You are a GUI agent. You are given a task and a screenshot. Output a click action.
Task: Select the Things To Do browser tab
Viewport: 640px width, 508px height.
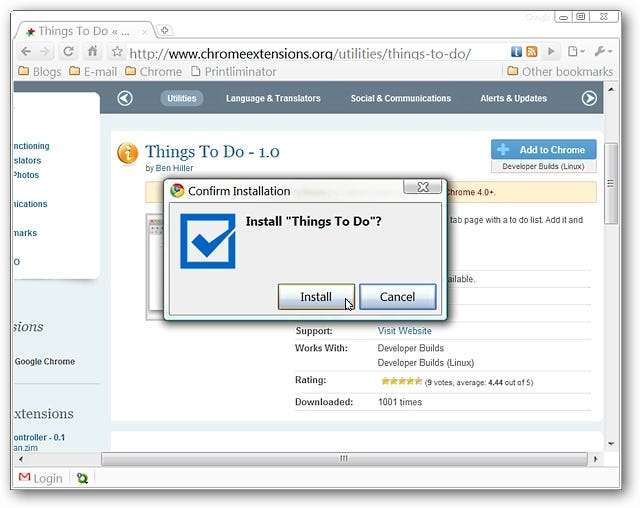(85, 31)
